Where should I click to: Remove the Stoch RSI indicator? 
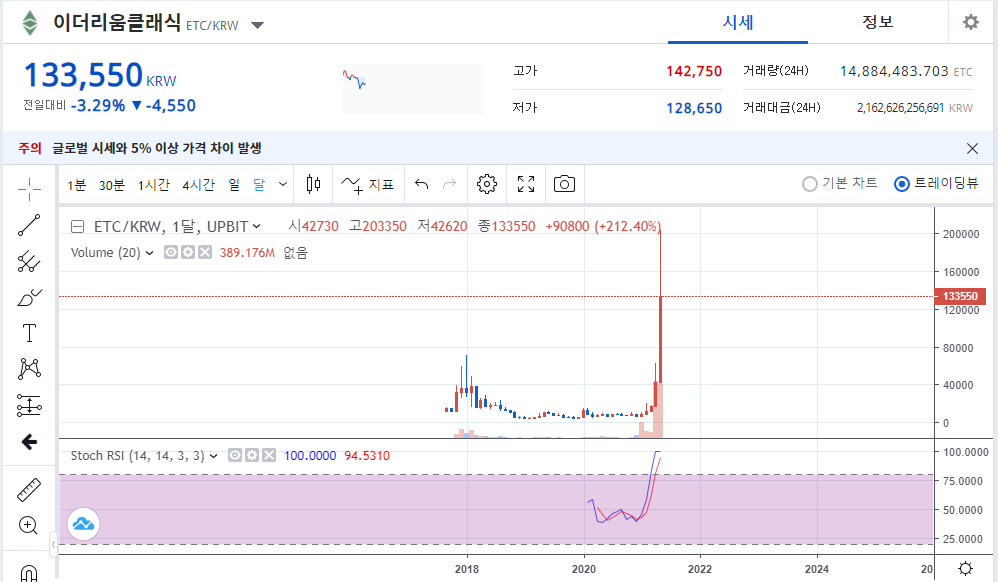(269, 455)
